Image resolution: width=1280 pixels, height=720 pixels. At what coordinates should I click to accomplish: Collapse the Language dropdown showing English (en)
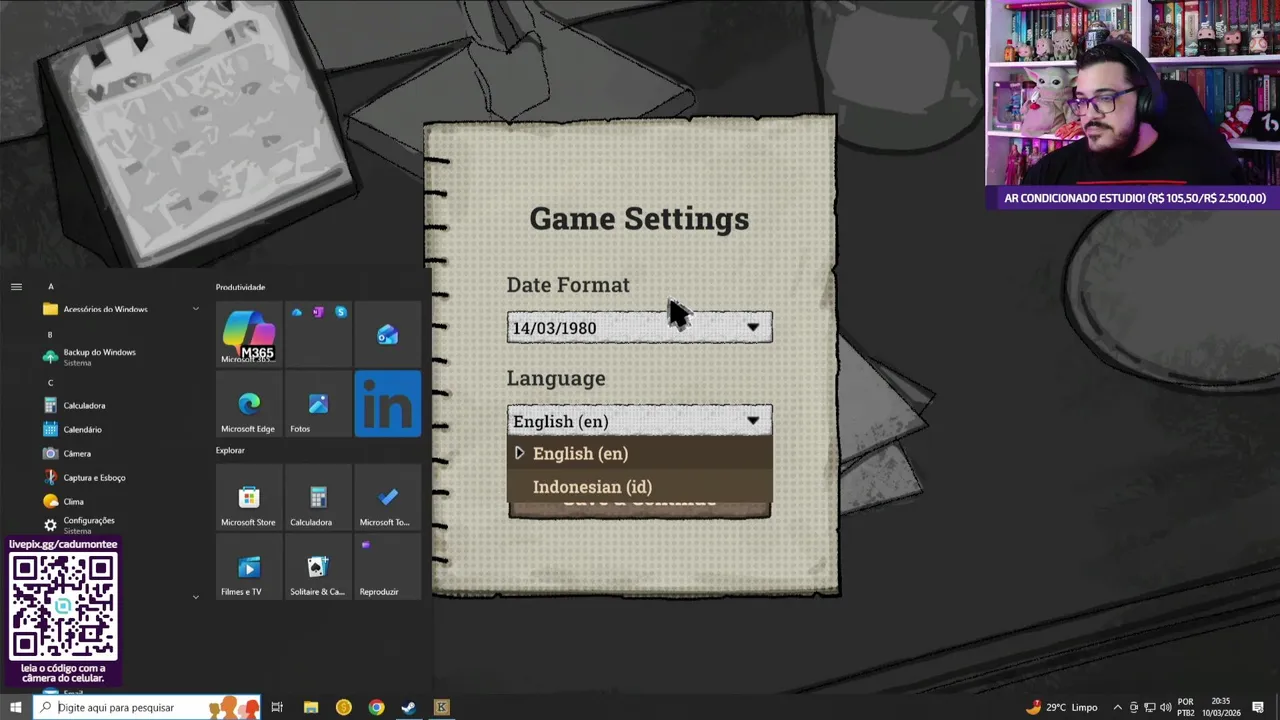[x=639, y=421]
